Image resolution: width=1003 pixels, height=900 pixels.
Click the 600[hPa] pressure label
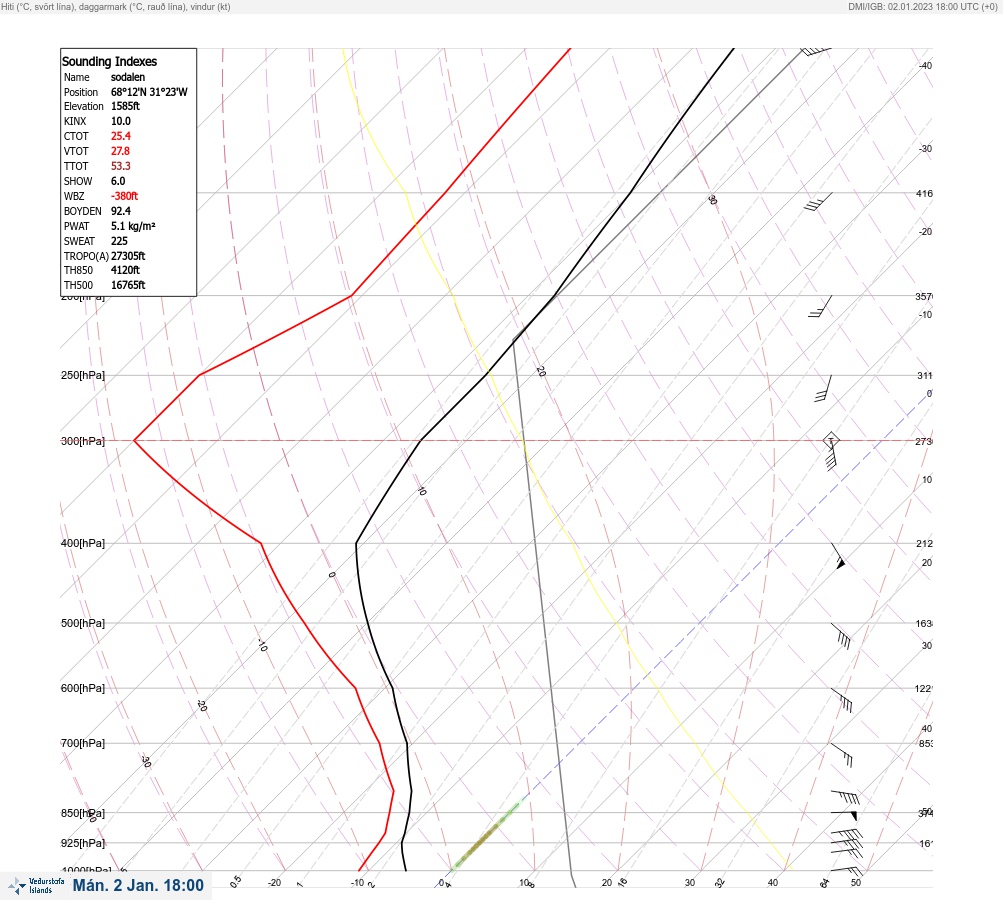pos(83,688)
